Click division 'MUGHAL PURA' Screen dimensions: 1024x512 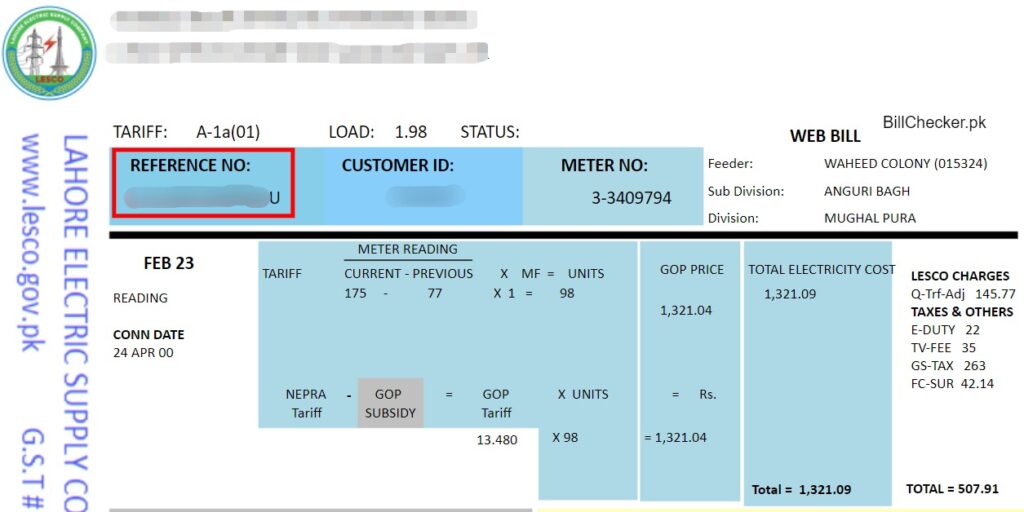tap(870, 219)
